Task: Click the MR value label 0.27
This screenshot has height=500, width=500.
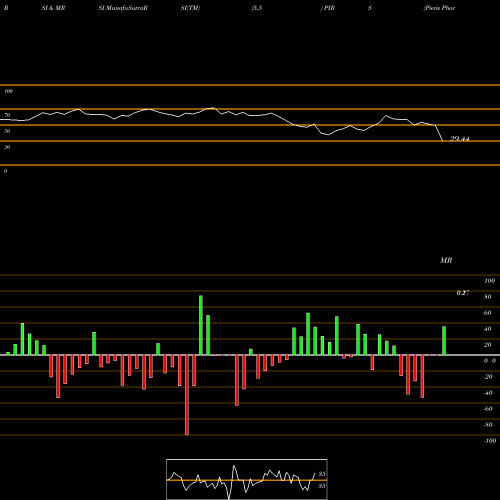Action: 463,293
